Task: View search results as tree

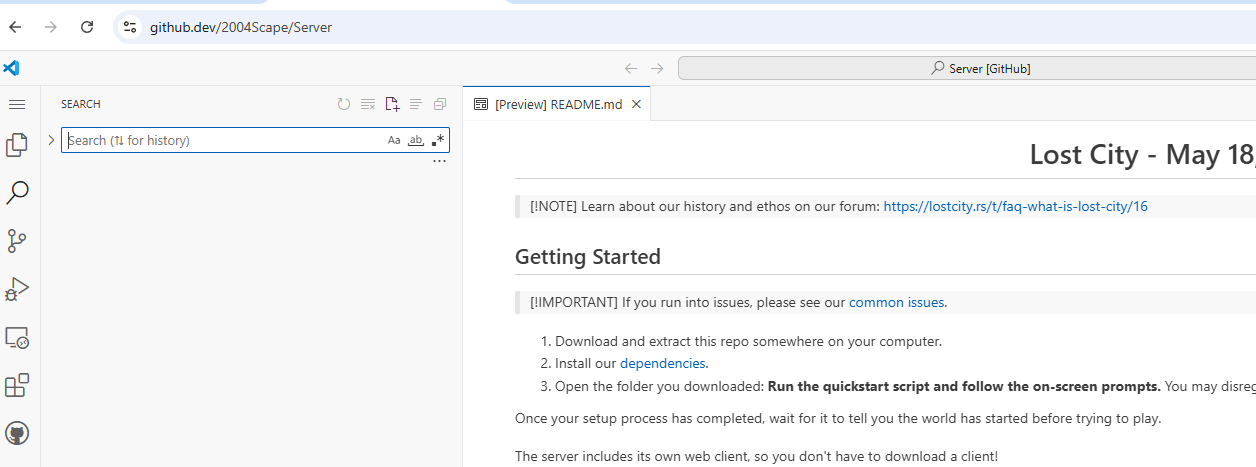Action: tap(416, 104)
